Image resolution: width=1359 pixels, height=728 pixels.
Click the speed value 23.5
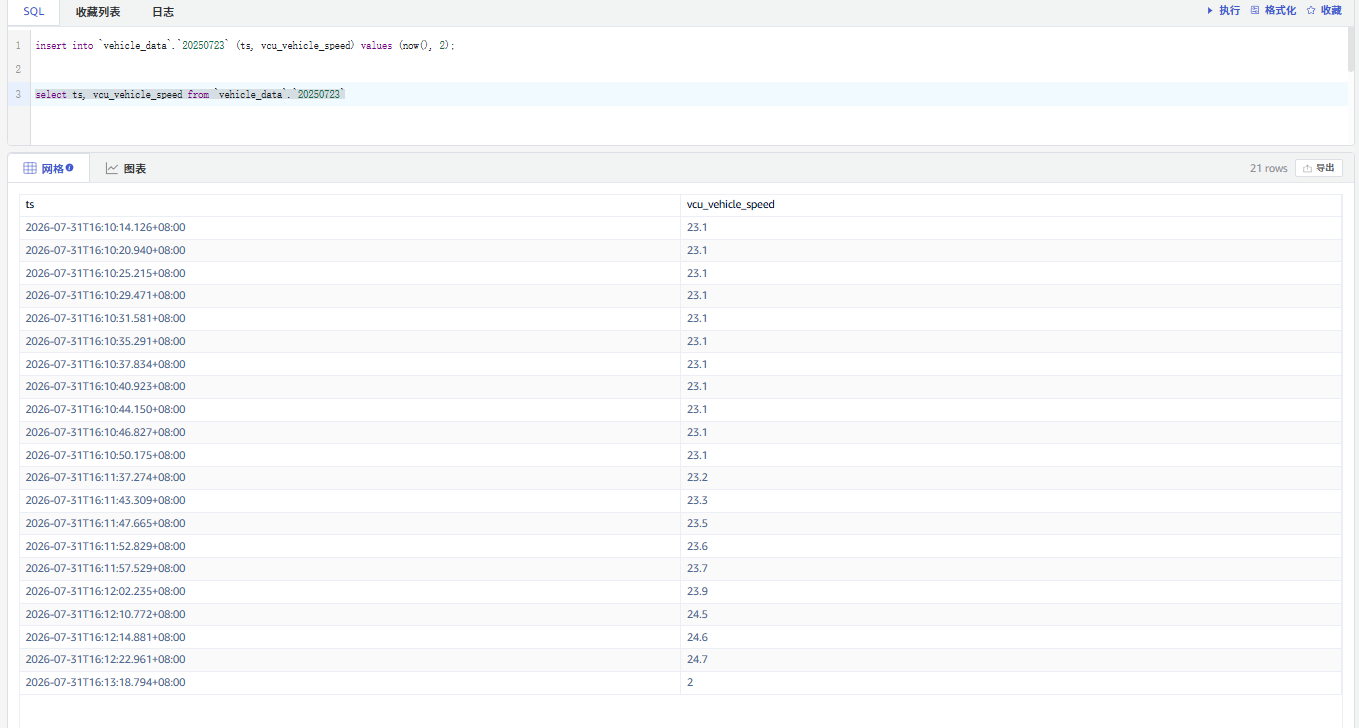point(697,523)
